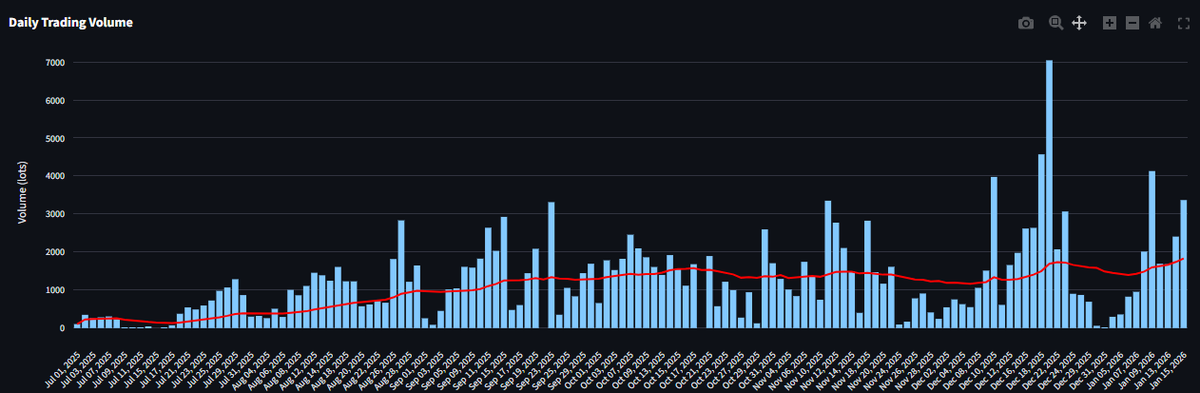Click the 6000 y-axis tick label
Image resolution: width=1200 pixels, height=393 pixels.
coord(55,100)
